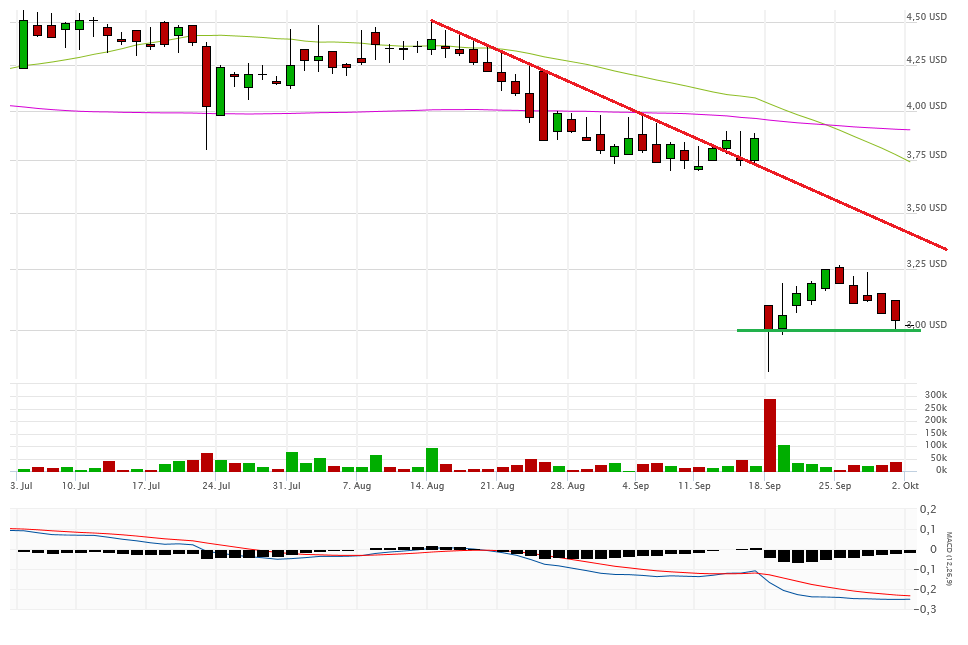The height and width of the screenshot is (645, 968).
Task: Click the 24. Jul date label
Action: tap(217, 486)
